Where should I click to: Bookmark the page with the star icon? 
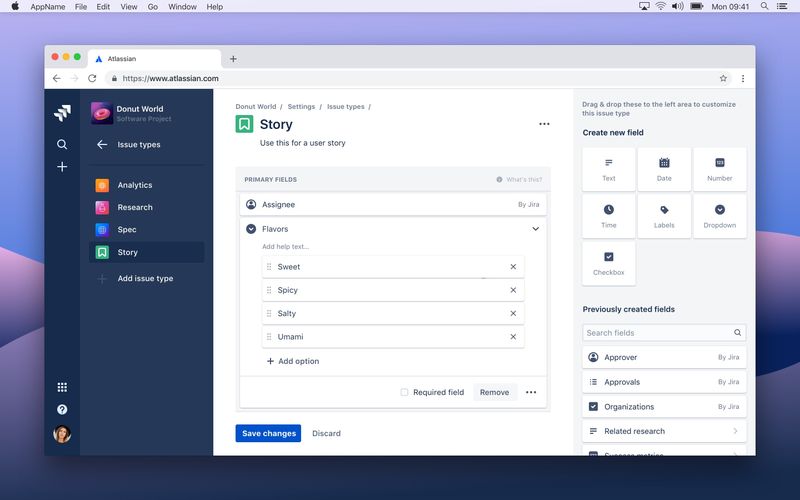[x=723, y=79]
